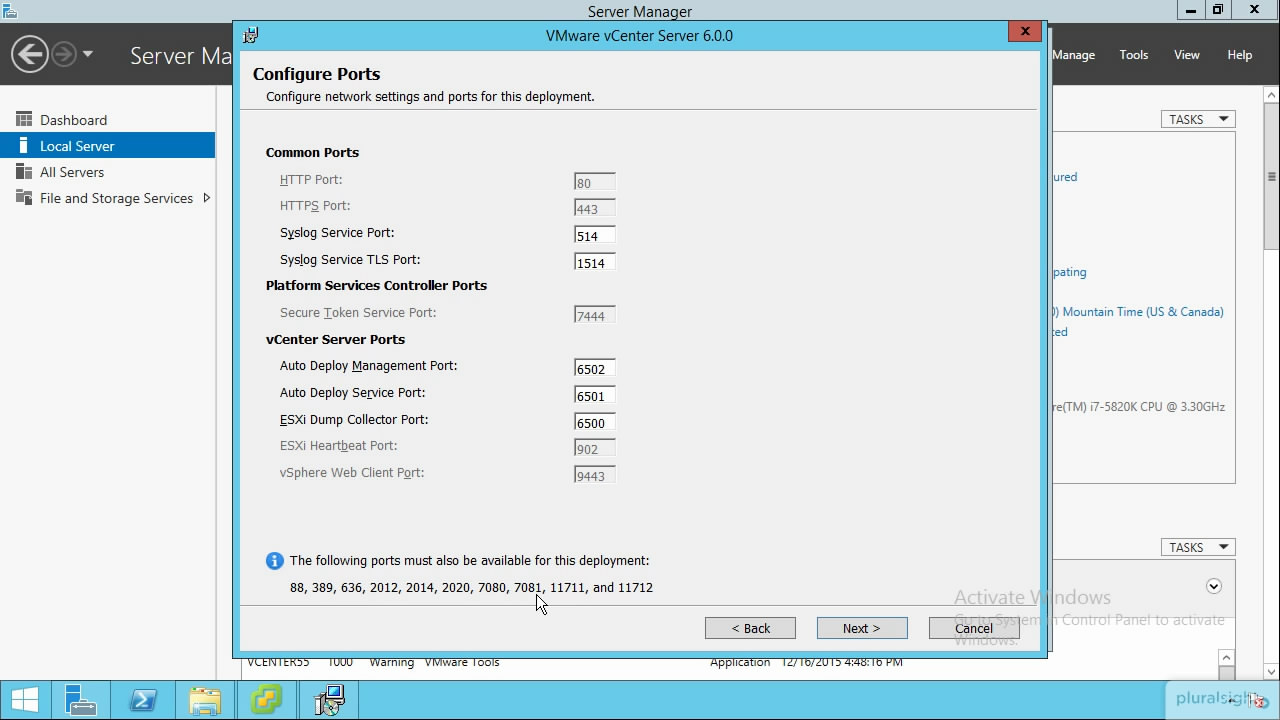This screenshot has width=1280, height=720.
Task: Click the Common Ports heading
Action: point(312,153)
